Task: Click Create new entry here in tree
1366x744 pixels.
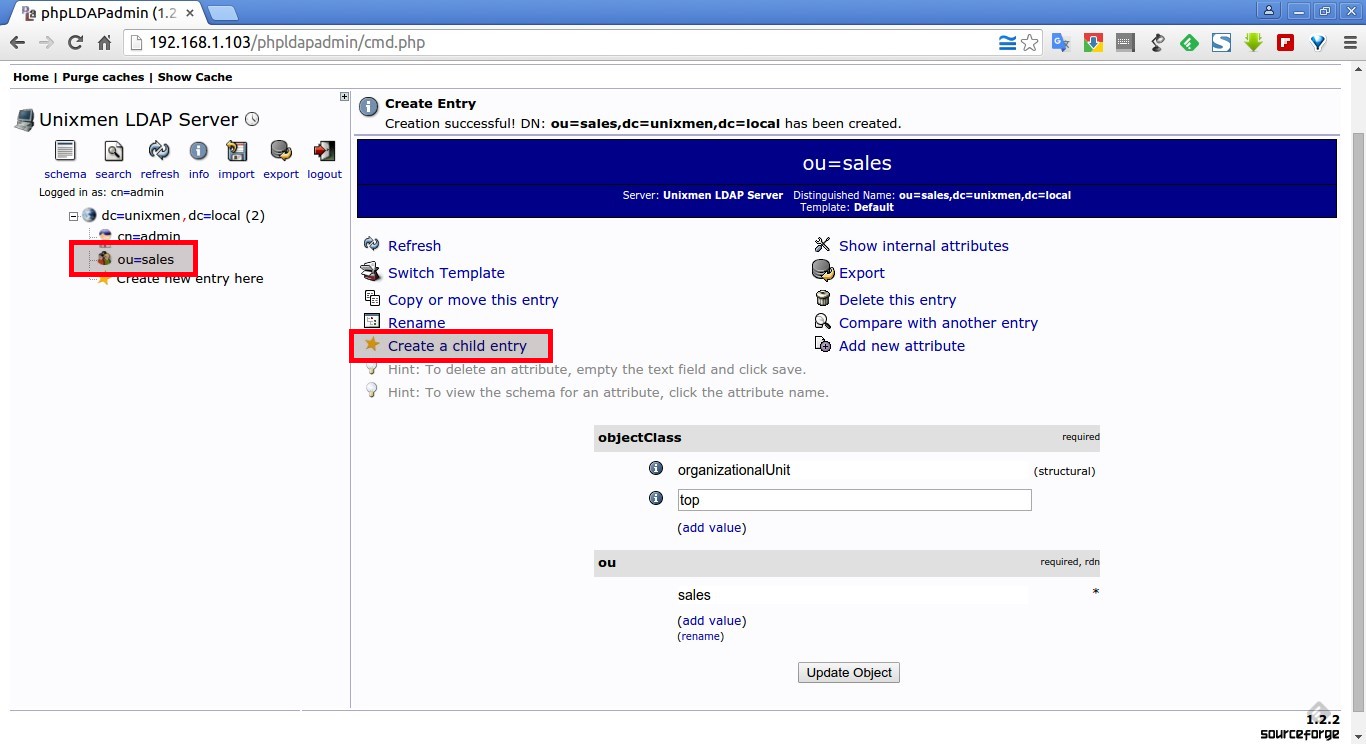Action: [190, 278]
